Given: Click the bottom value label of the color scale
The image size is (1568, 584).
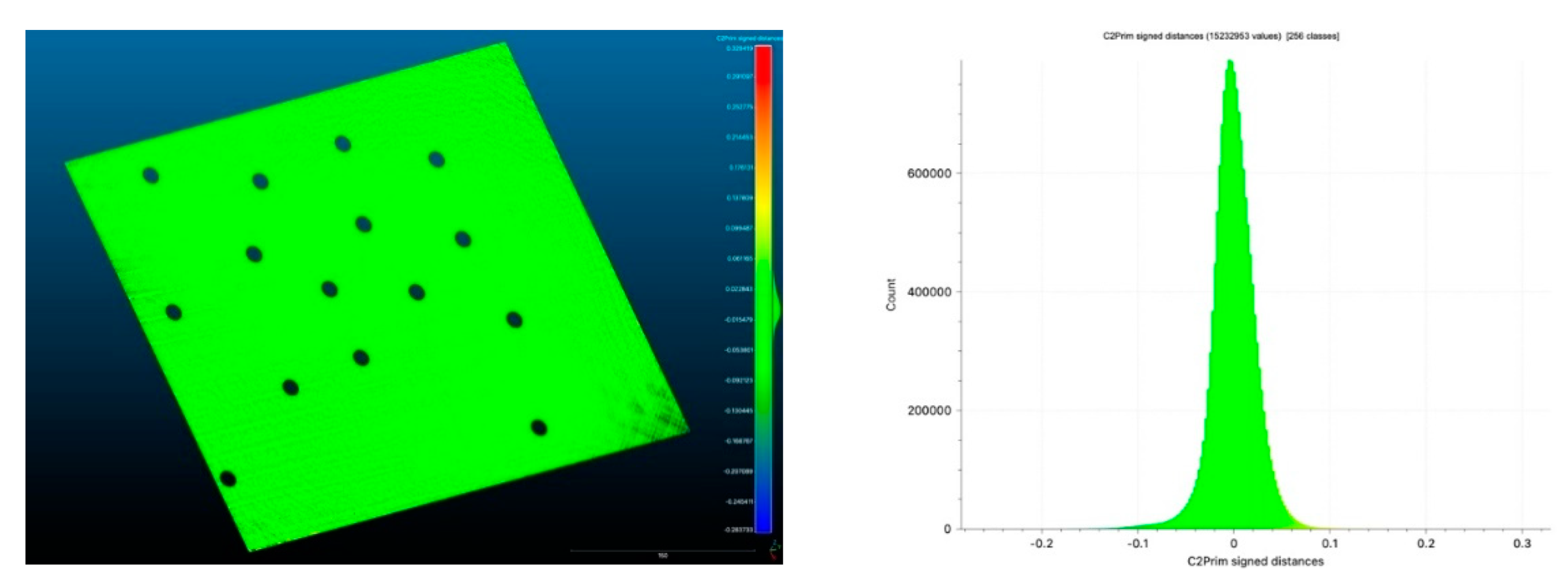Looking at the screenshot, I should (739, 530).
